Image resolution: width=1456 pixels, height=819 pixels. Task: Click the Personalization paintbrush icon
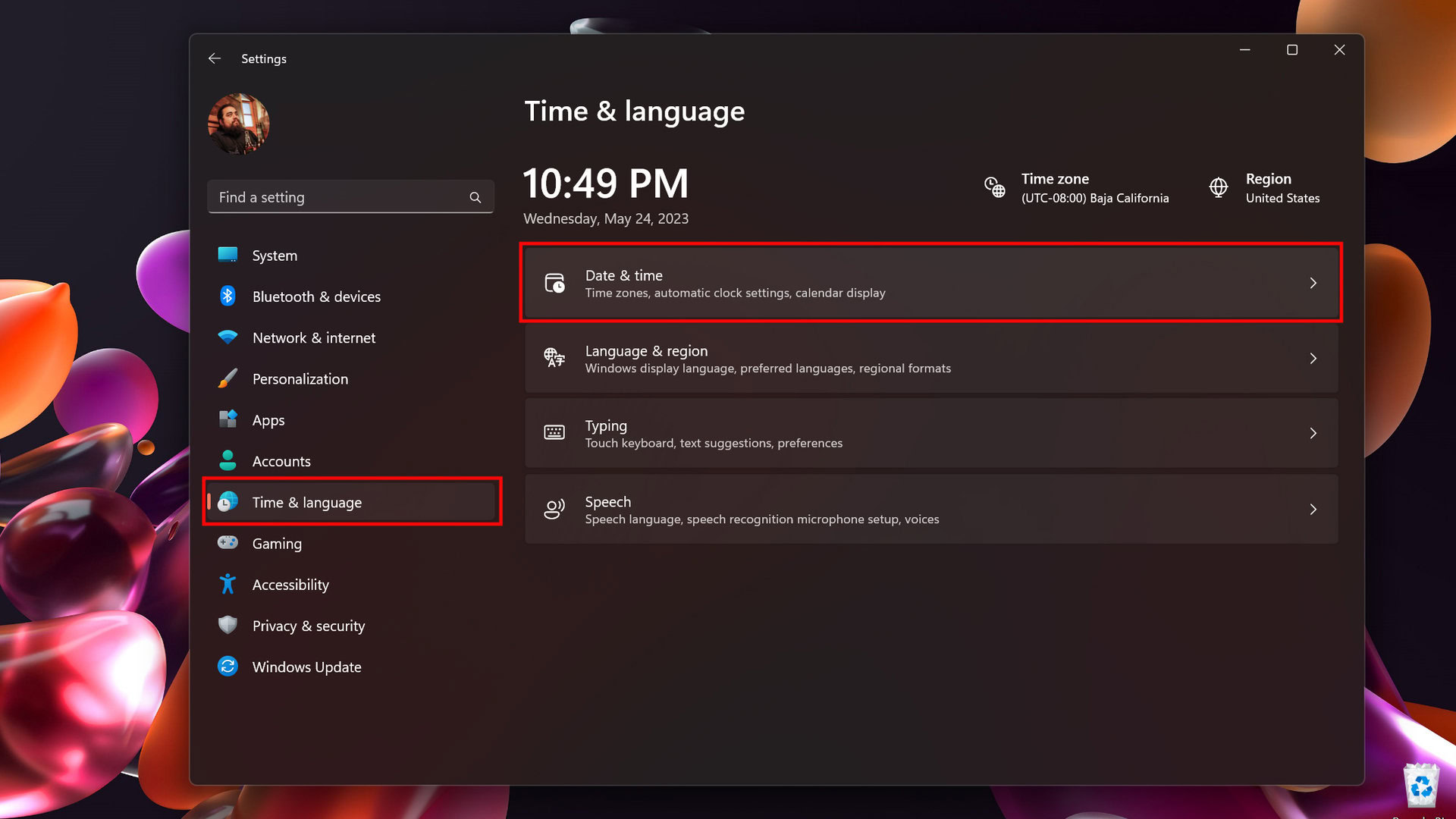pos(227,378)
